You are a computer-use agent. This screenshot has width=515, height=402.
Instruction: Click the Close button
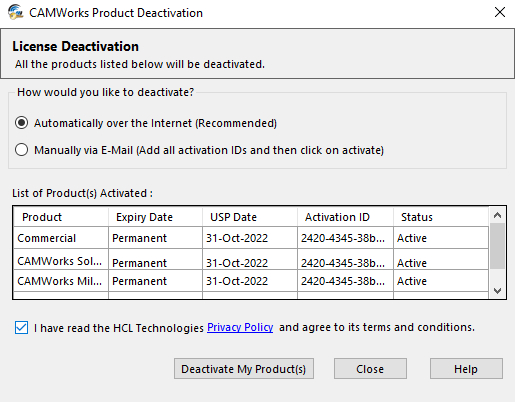(x=370, y=369)
